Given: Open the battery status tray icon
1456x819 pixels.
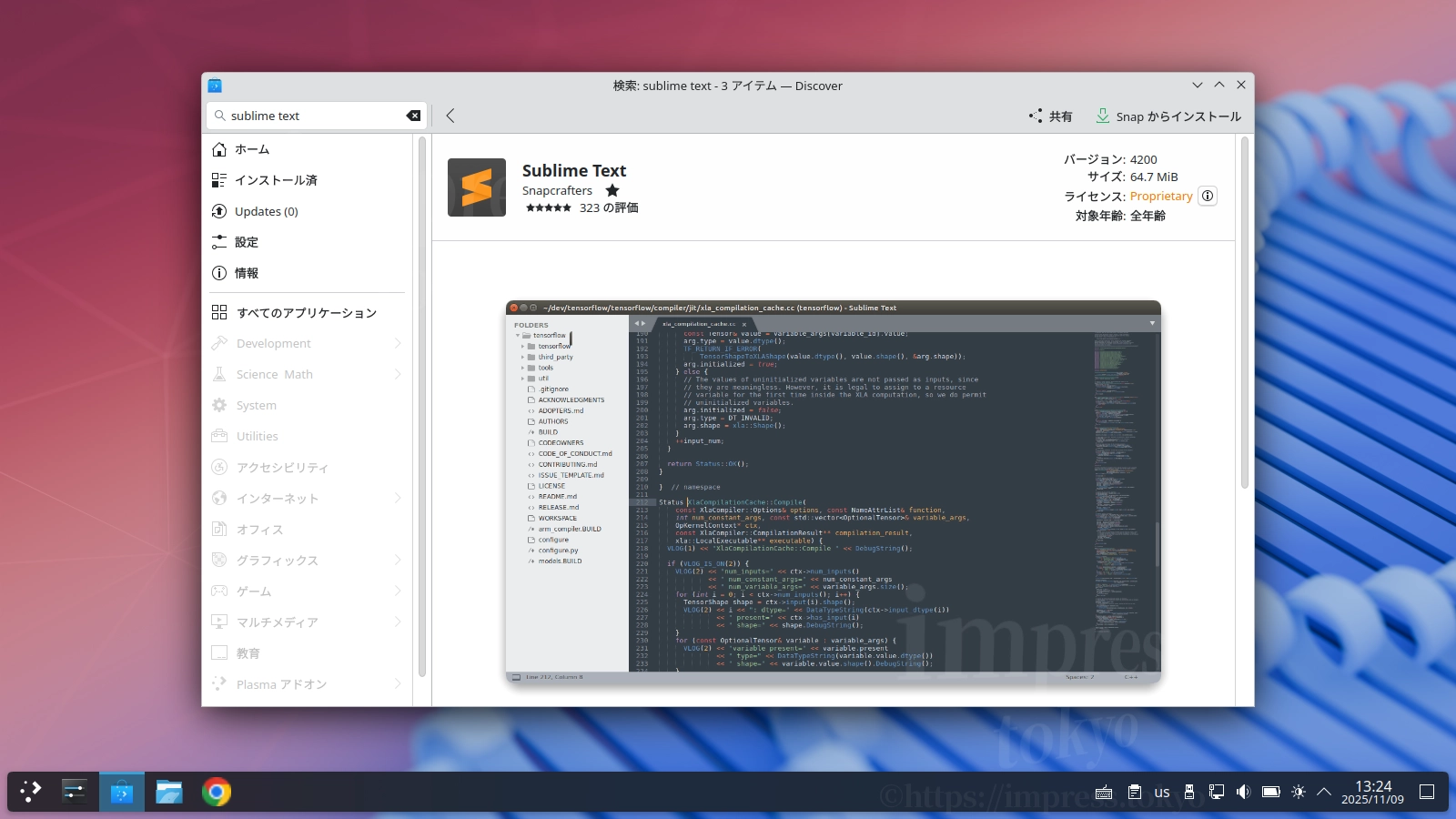Looking at the screenshot, I should click(1271, 792).
